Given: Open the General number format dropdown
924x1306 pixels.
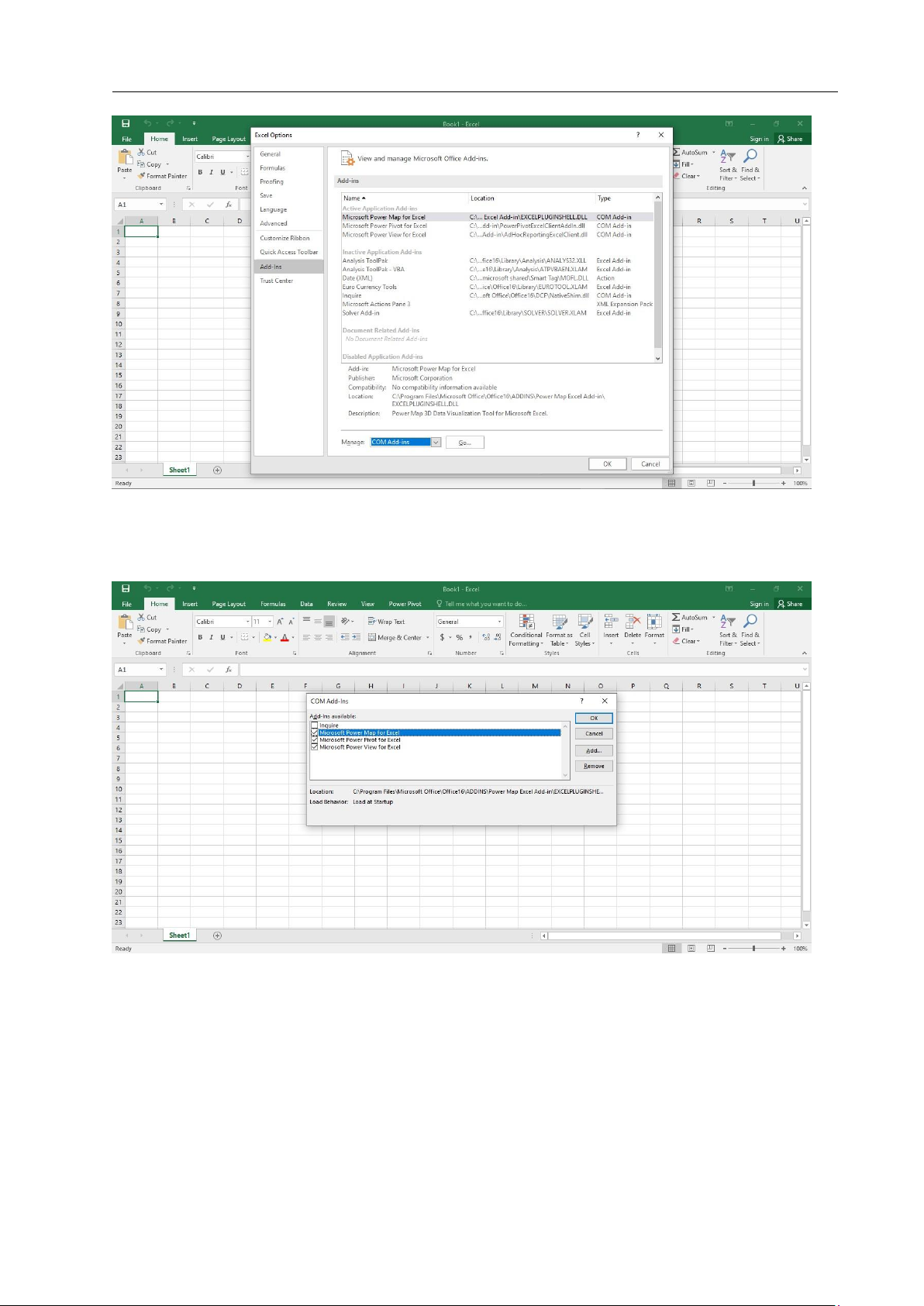Looking at the screenshot, I should click(x=499, y=622).
